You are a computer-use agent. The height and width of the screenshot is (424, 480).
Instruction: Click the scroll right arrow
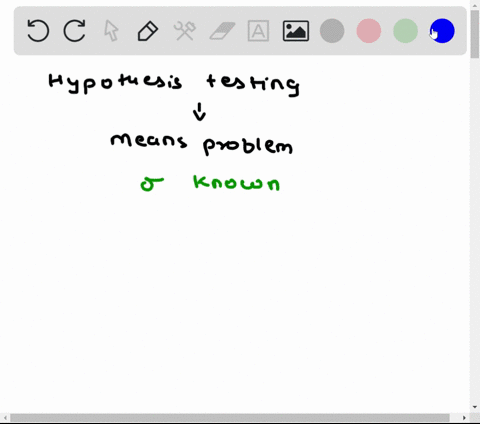point(464,418)
